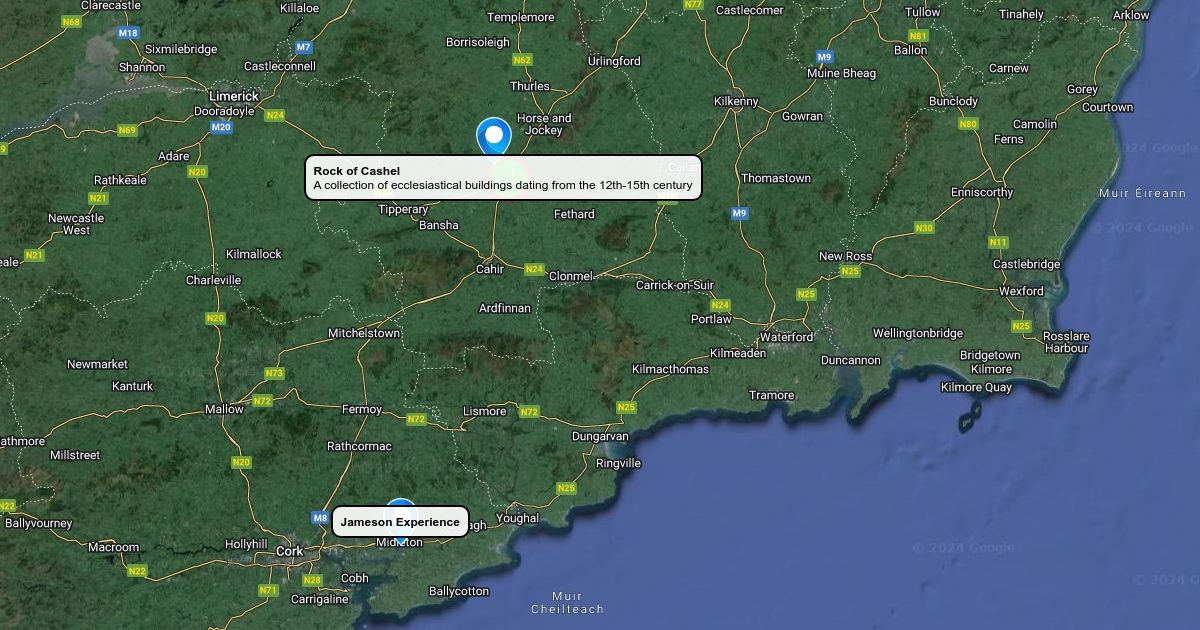Click the N73 road shield

[274, 373]
